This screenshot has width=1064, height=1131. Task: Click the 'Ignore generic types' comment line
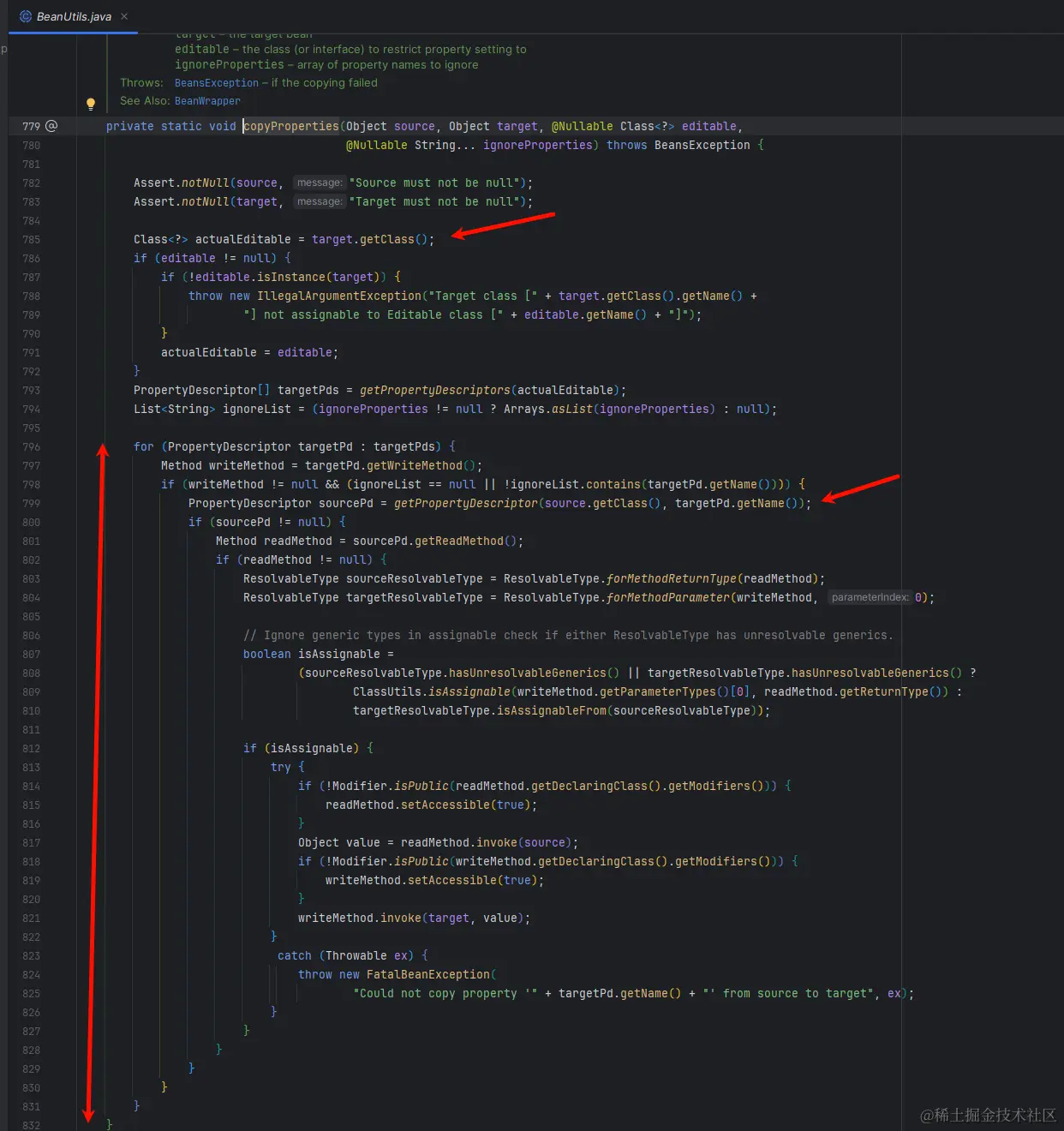568,635
